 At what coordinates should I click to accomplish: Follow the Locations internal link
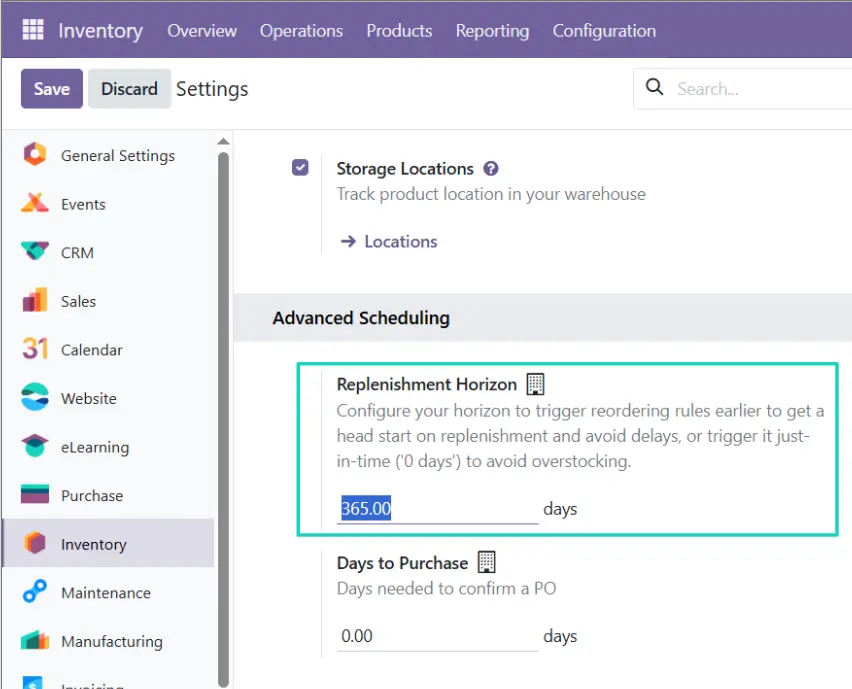[399, 241]
